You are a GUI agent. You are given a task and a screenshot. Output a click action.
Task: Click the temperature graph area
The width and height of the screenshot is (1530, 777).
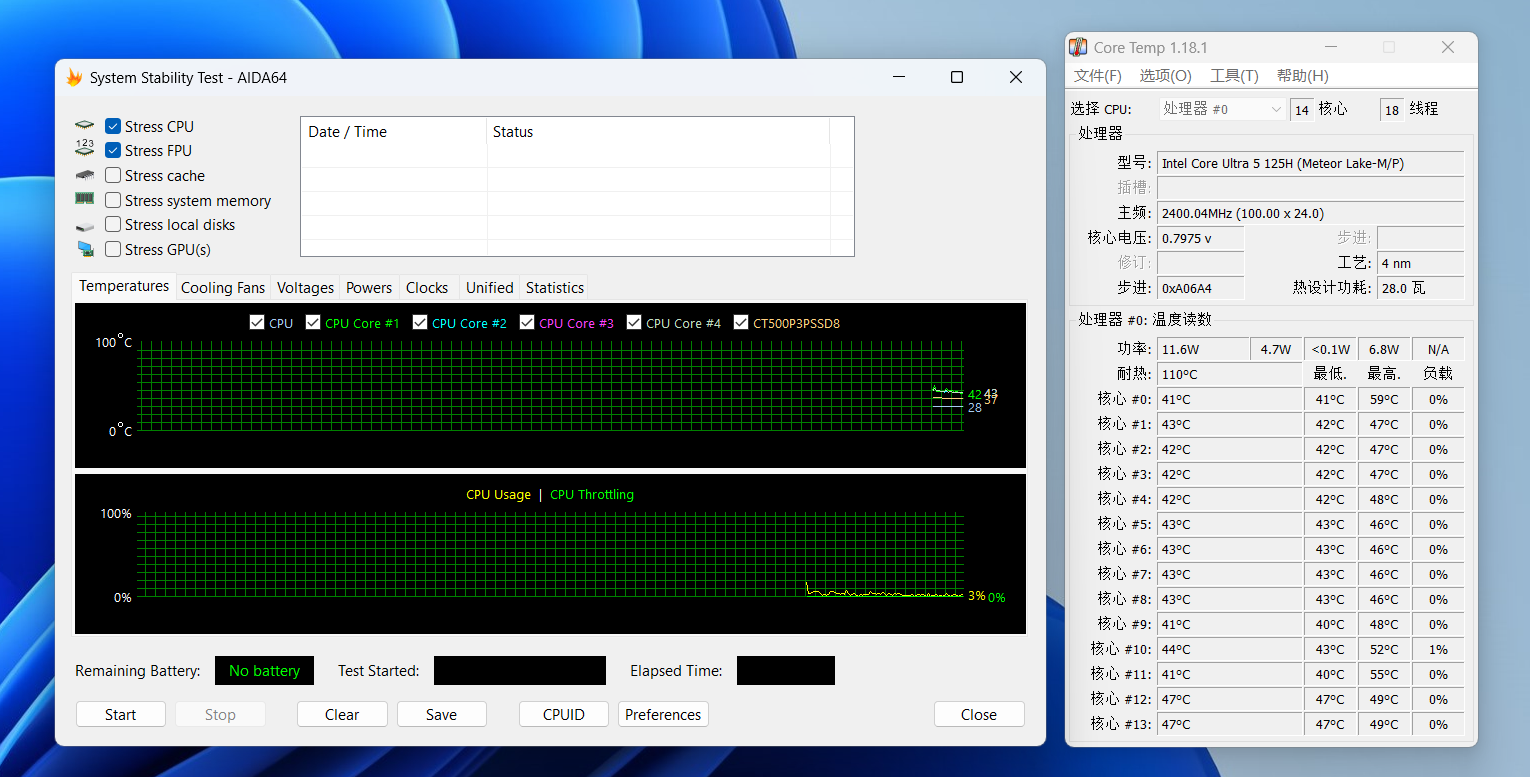(x=550, y=386)
